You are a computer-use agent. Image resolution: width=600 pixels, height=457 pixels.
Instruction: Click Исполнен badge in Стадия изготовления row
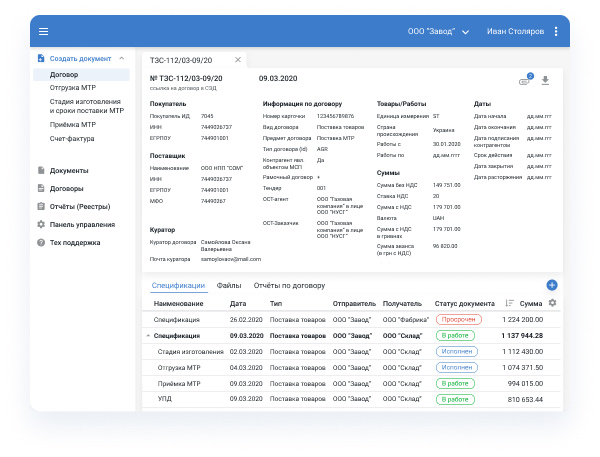pos(457,351)
